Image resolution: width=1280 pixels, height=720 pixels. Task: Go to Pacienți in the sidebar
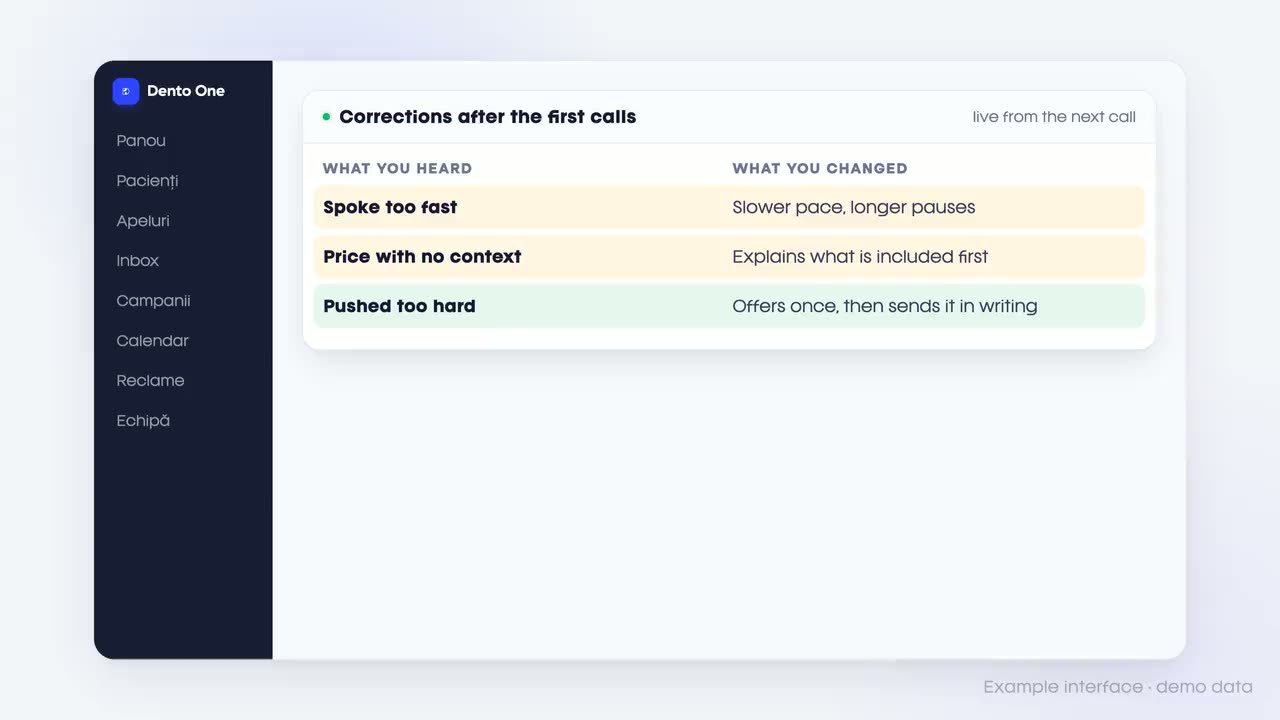pos(147,181)
